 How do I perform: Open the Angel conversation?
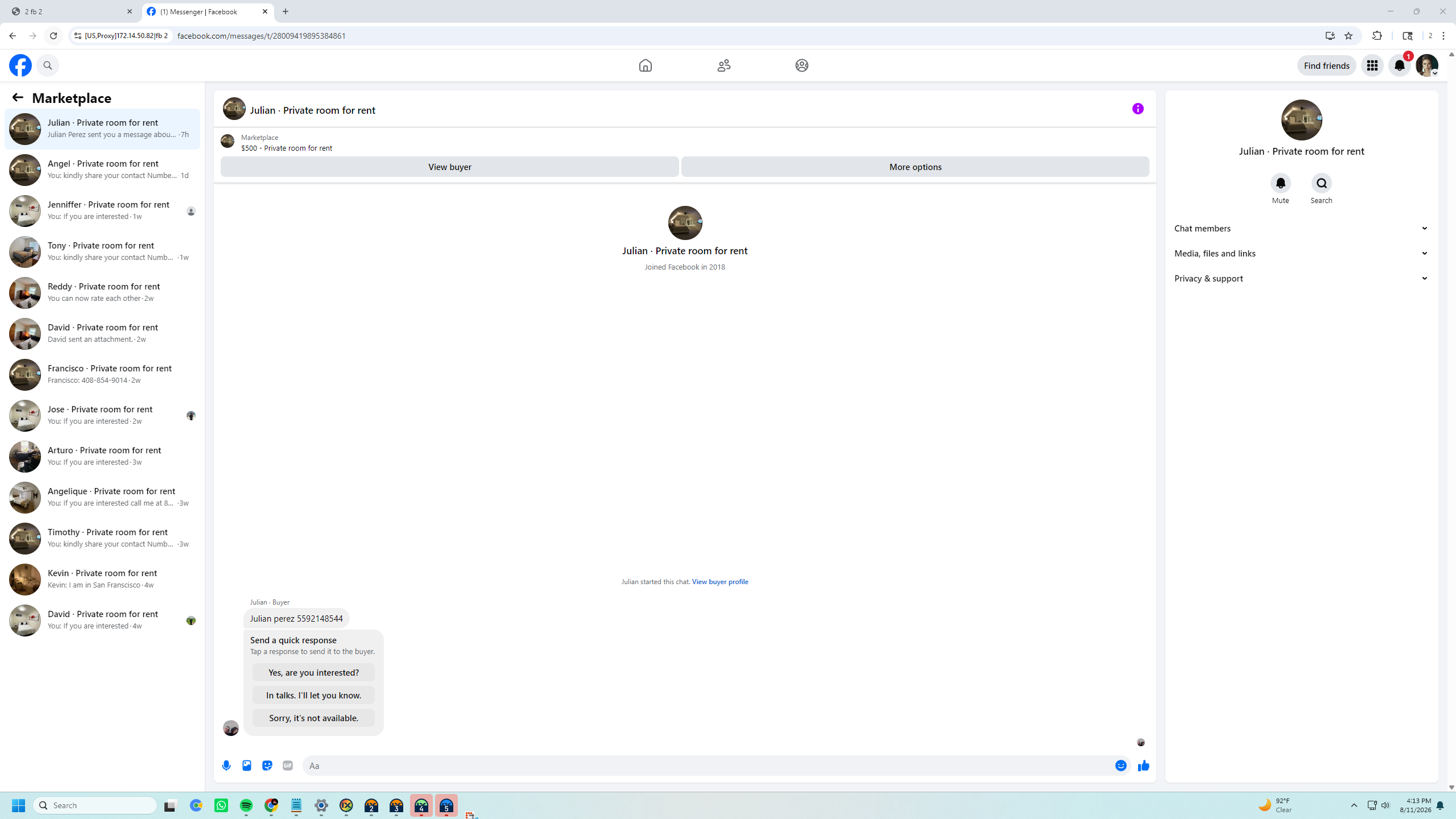[102, 169]
